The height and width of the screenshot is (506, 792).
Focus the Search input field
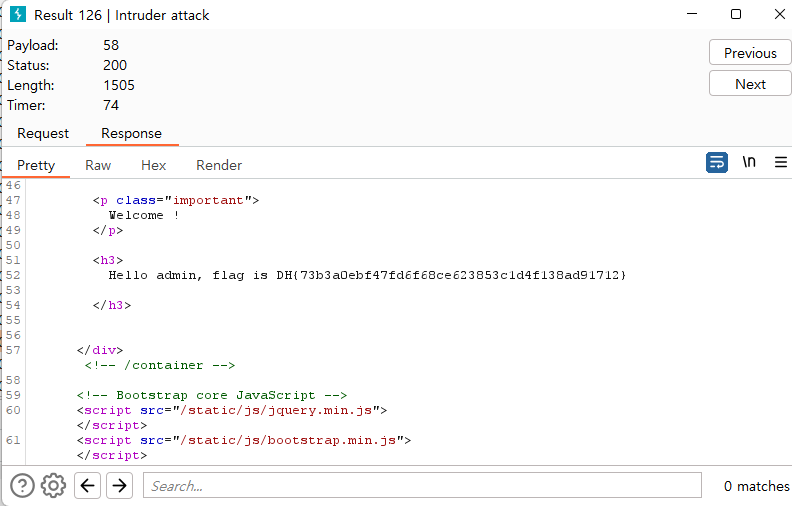(x=422, y=486)
